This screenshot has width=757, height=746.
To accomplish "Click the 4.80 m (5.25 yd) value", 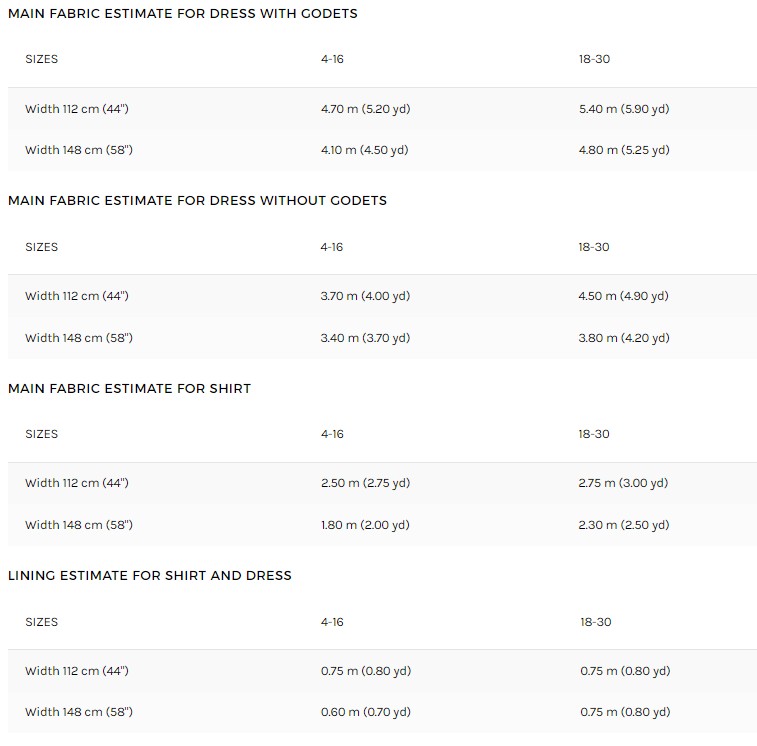I will pos(623,150).
